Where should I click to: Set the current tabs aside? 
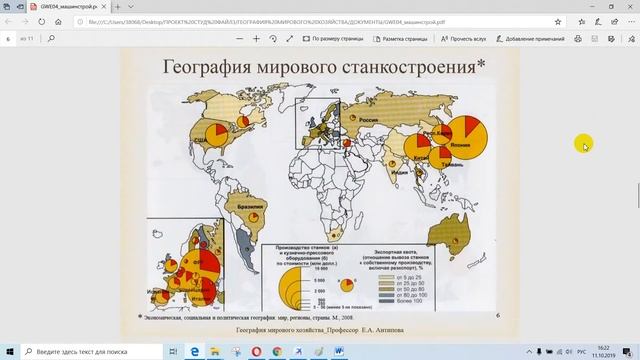(x=20, y=7)
